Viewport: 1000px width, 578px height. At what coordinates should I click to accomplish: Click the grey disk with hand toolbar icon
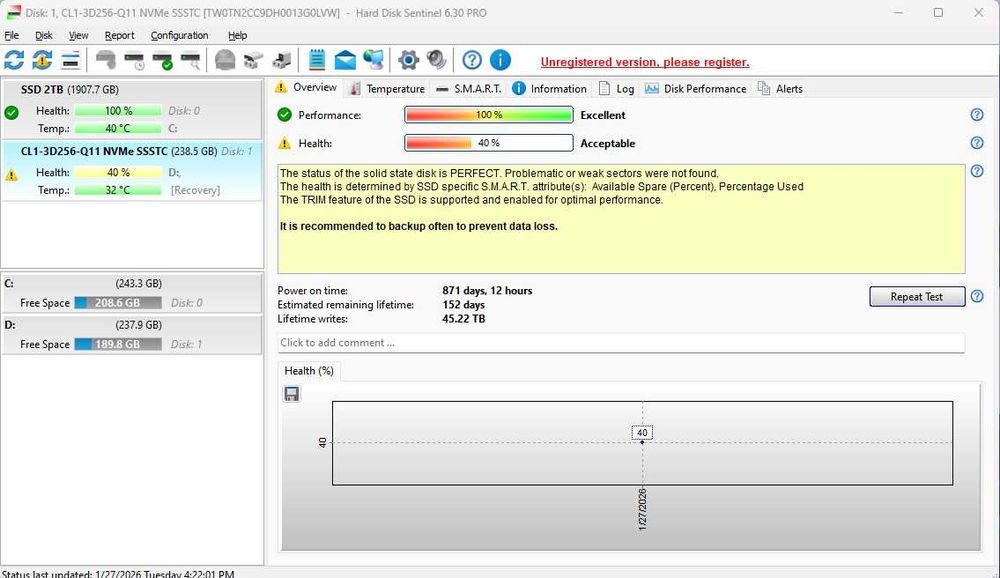pyautogui.click(x=106, y=60)
